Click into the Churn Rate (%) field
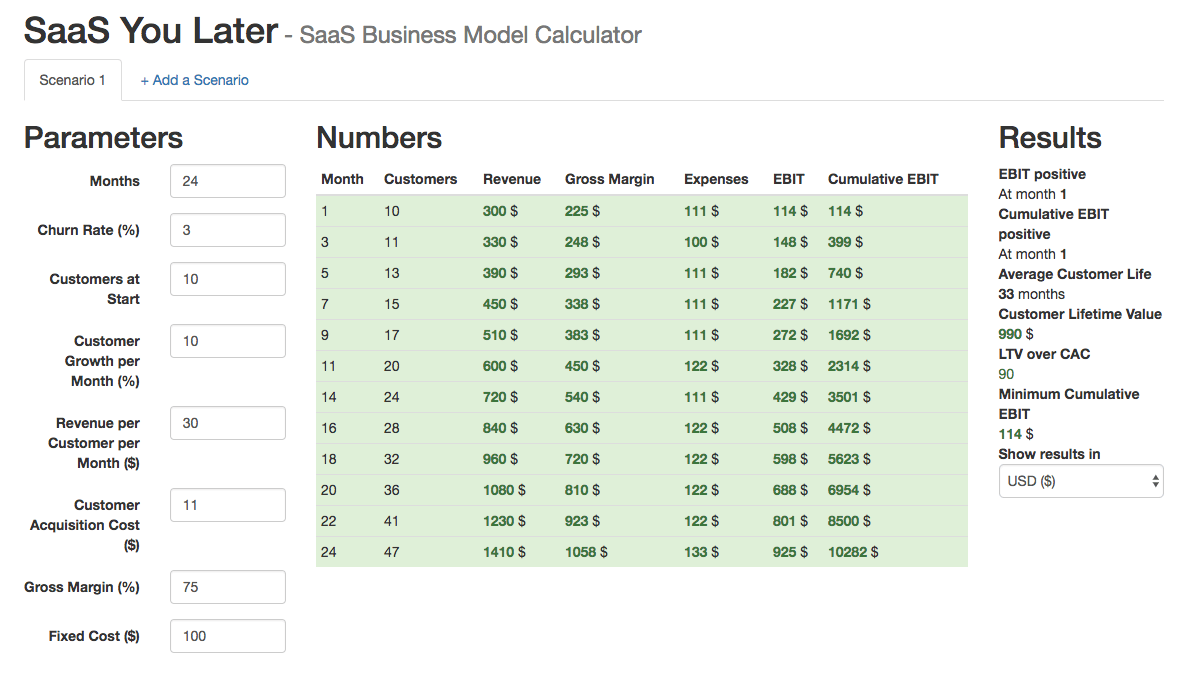 coord(227,230)
